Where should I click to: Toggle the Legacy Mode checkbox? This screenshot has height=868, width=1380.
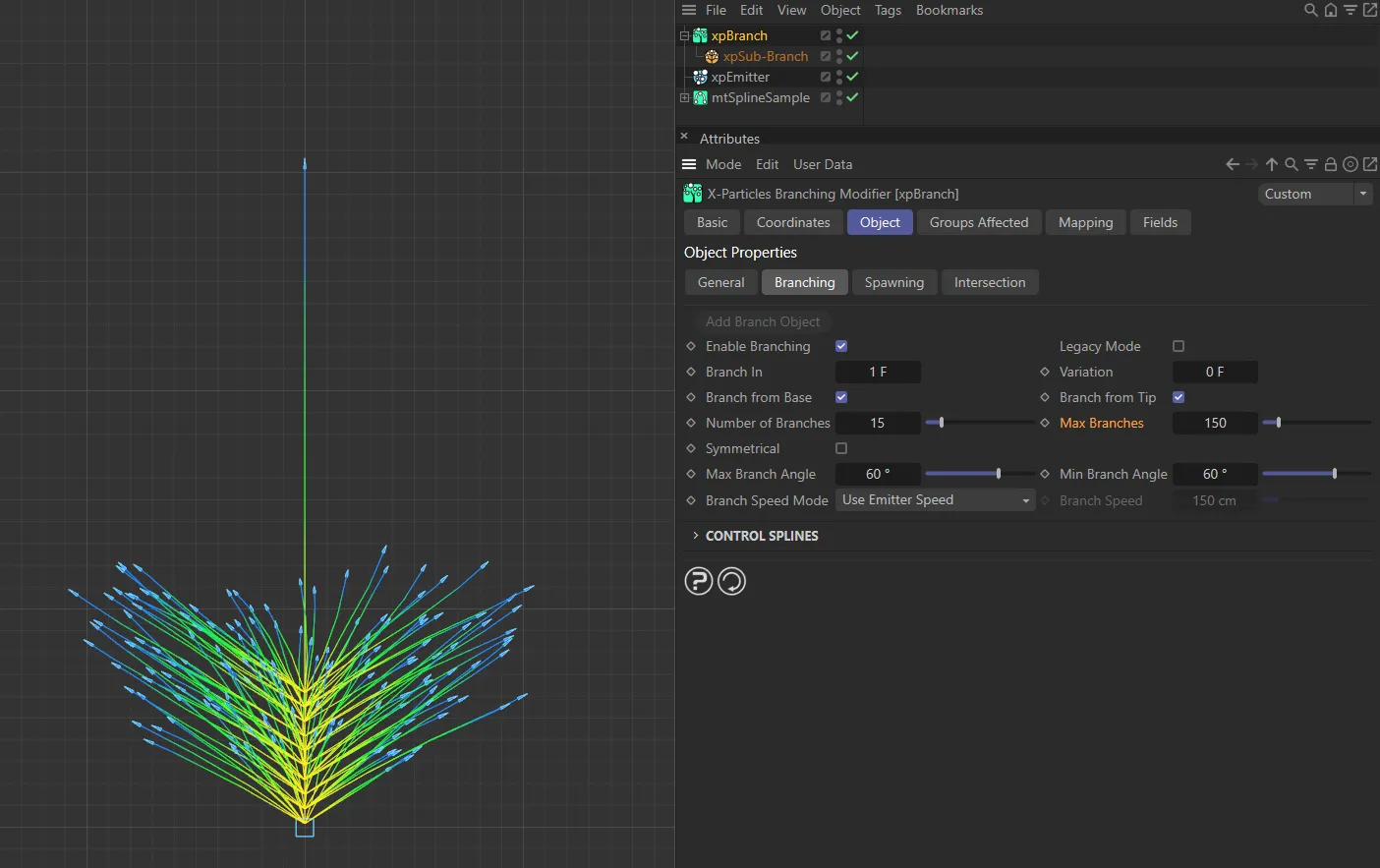coord(1179,346)
